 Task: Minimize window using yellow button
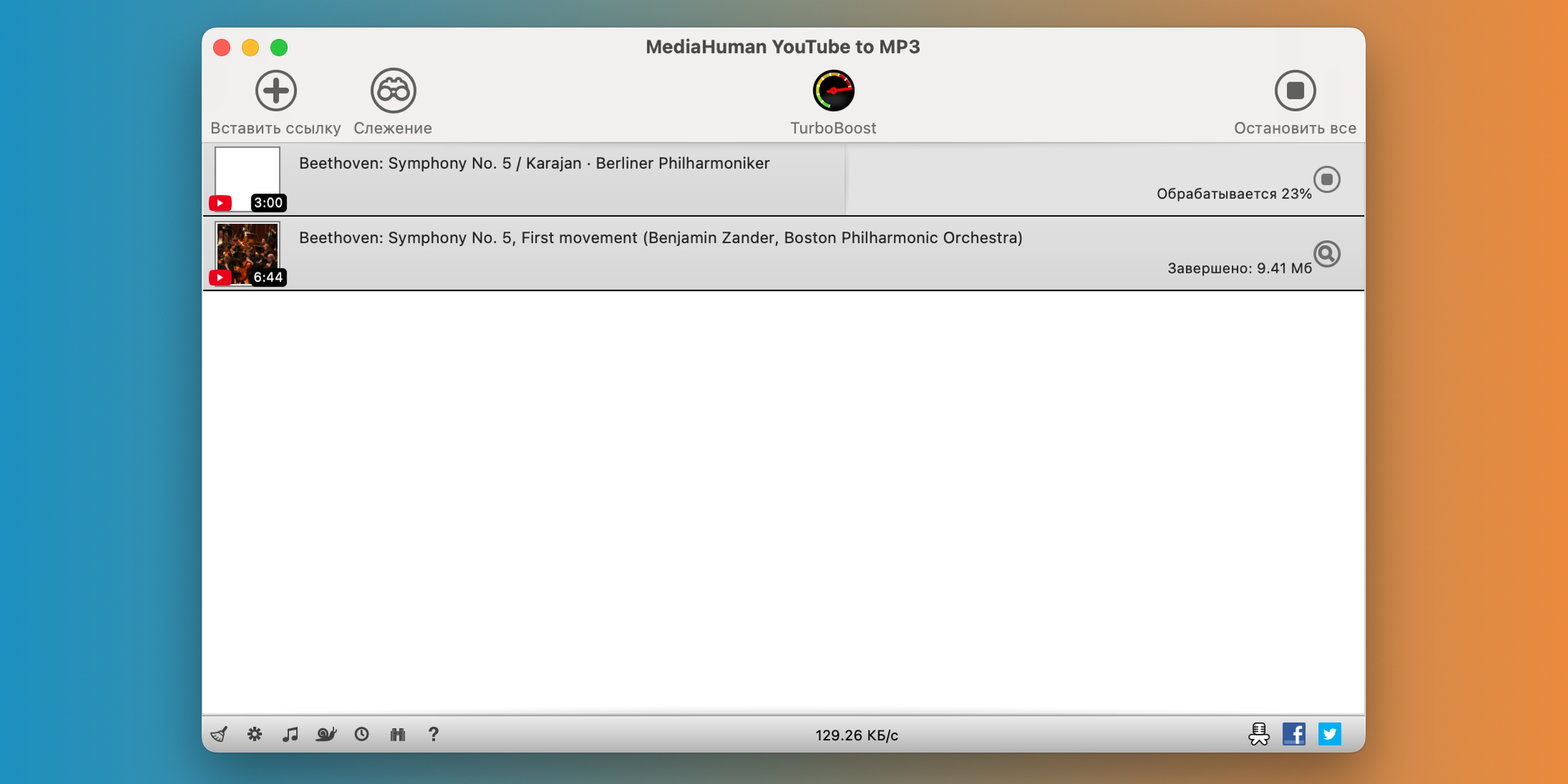click(250, 48)
